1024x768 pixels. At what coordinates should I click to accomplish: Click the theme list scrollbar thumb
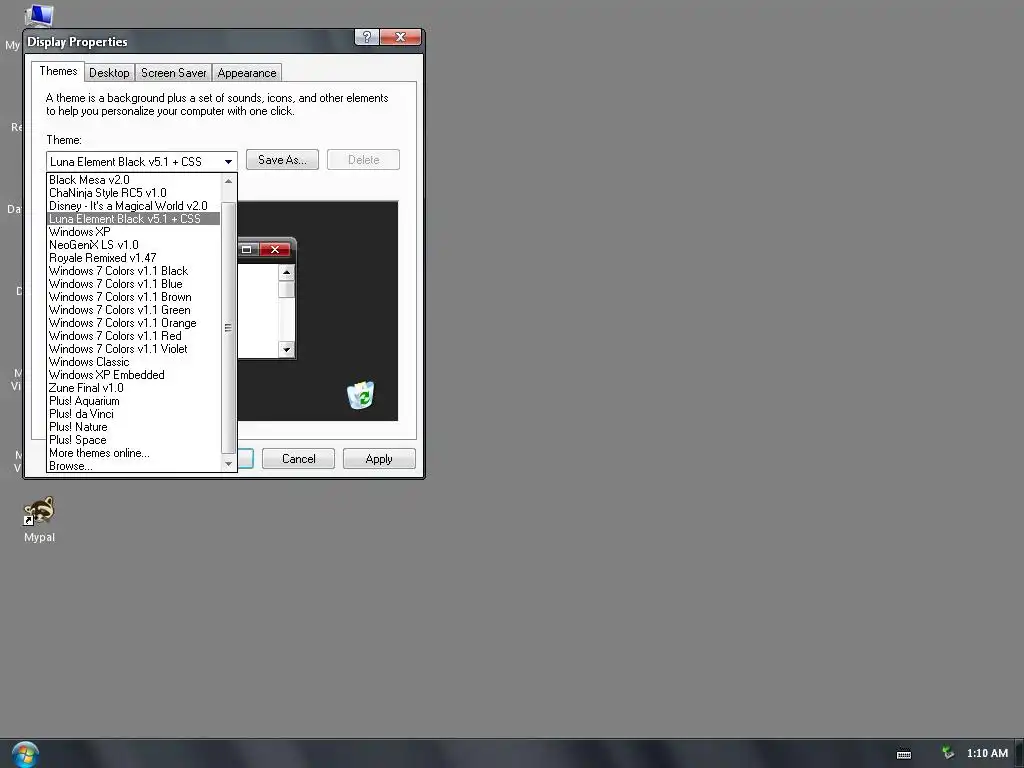point(228,327)
